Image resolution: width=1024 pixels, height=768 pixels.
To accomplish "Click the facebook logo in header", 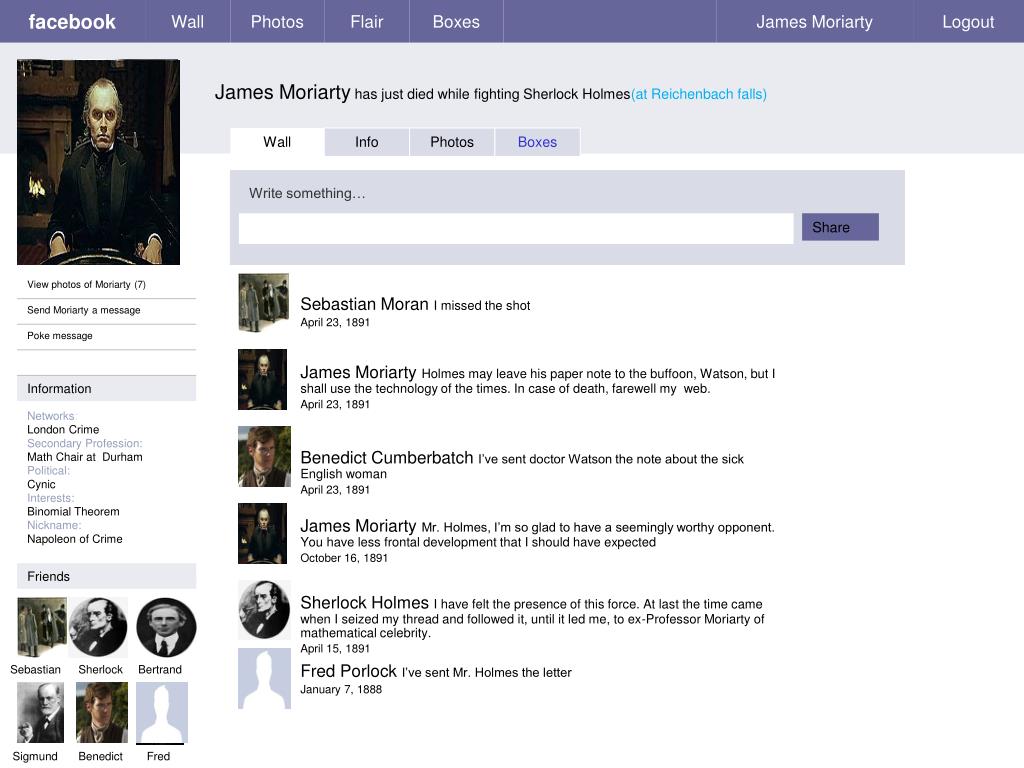I will point(72,22).
